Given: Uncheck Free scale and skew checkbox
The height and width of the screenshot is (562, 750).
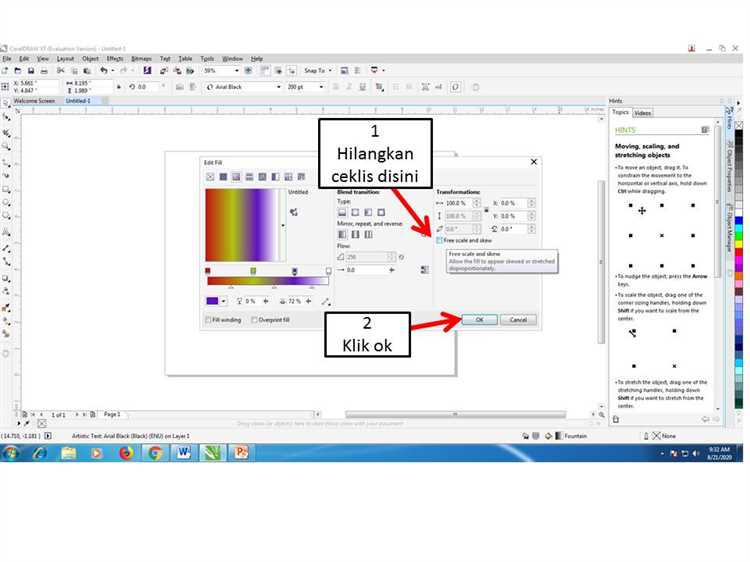Looking at the screenshot, I should [439, 241].
